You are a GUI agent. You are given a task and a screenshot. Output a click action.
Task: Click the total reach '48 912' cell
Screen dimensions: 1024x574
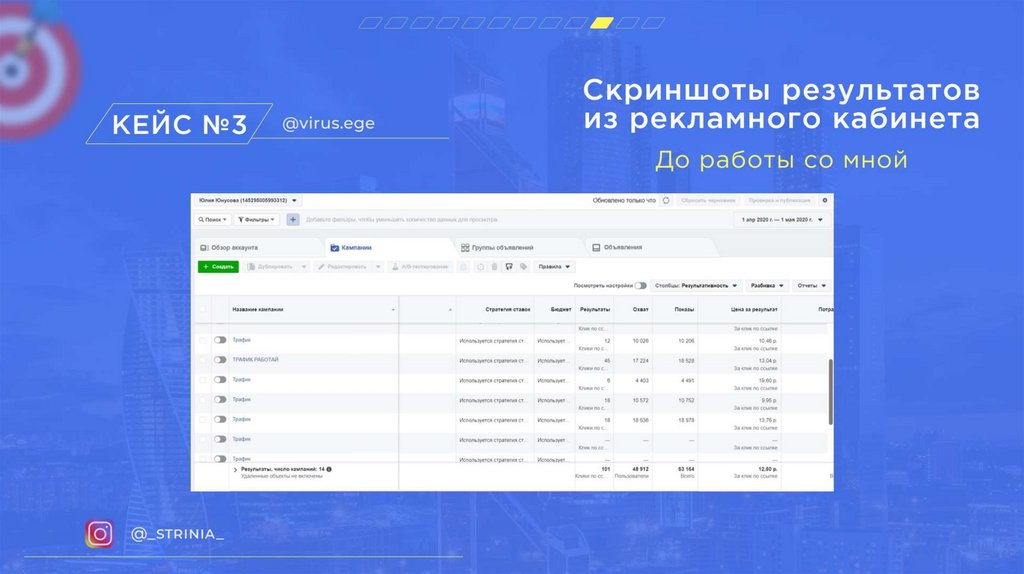click(640, 469)
